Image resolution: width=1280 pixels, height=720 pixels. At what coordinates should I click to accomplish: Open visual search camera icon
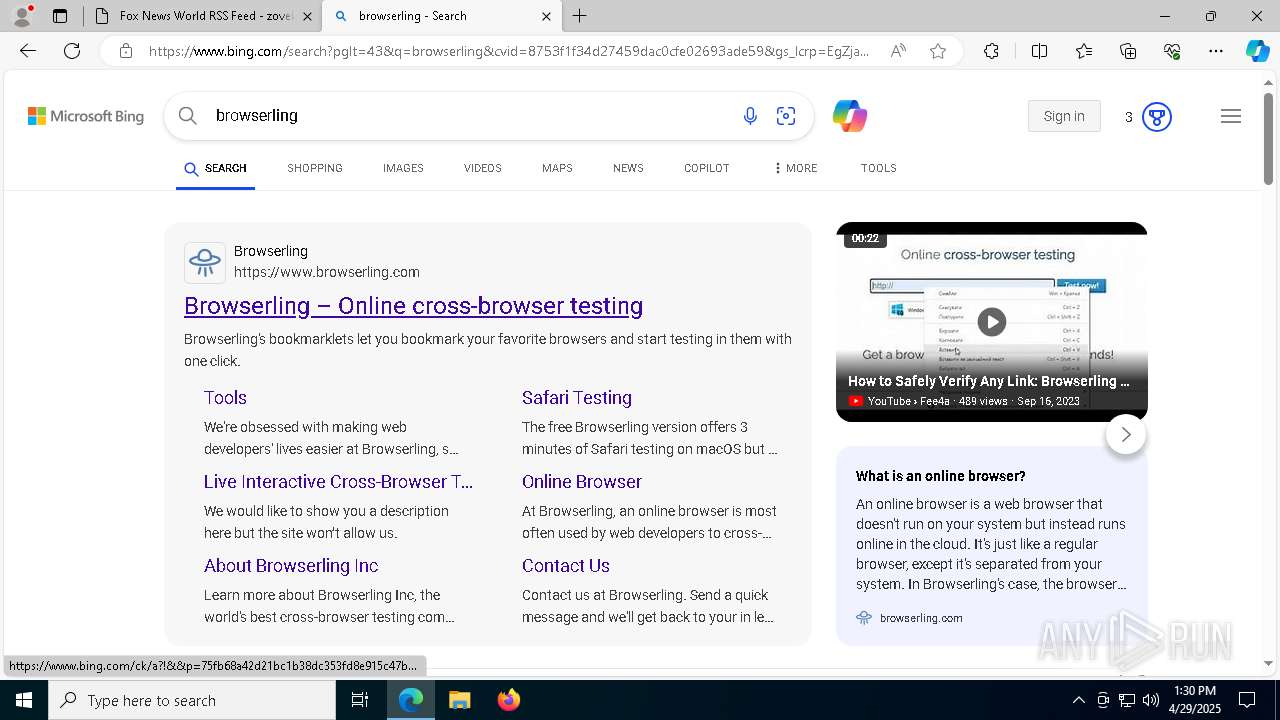click(786, 116)
